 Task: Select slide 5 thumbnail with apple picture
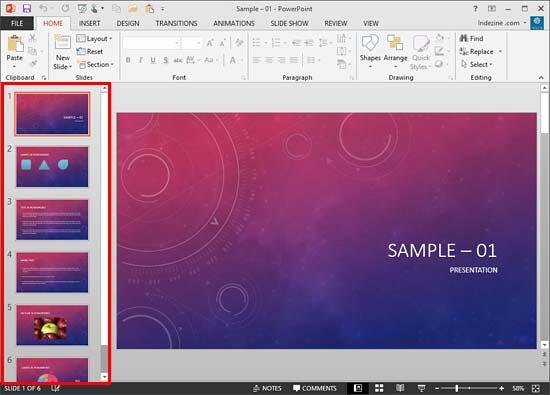pos(52,325)
